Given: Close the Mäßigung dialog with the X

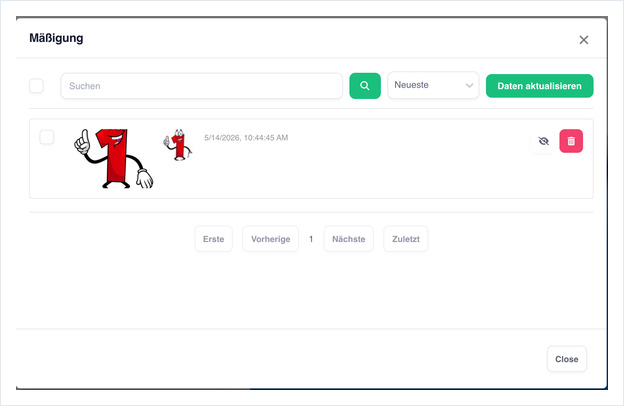Looking at the screenshot, I should point(584,40).
